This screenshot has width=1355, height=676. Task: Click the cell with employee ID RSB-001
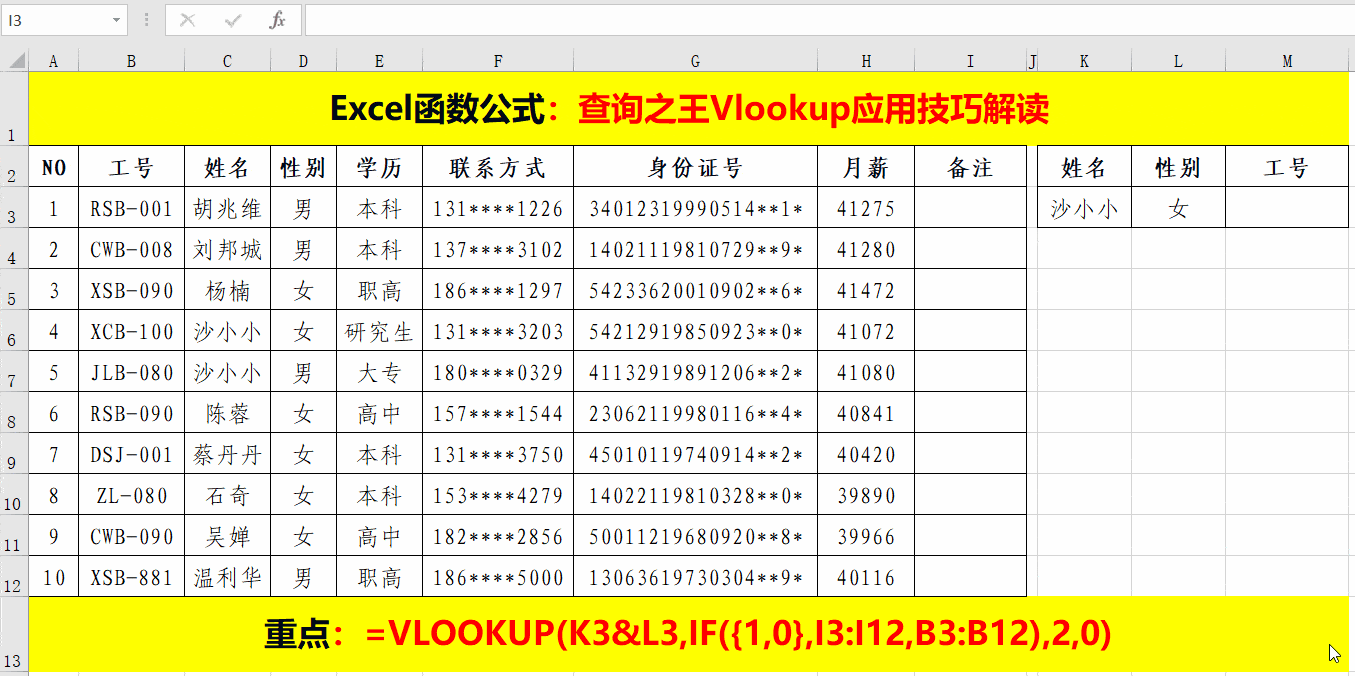click(x=131, y=208)
